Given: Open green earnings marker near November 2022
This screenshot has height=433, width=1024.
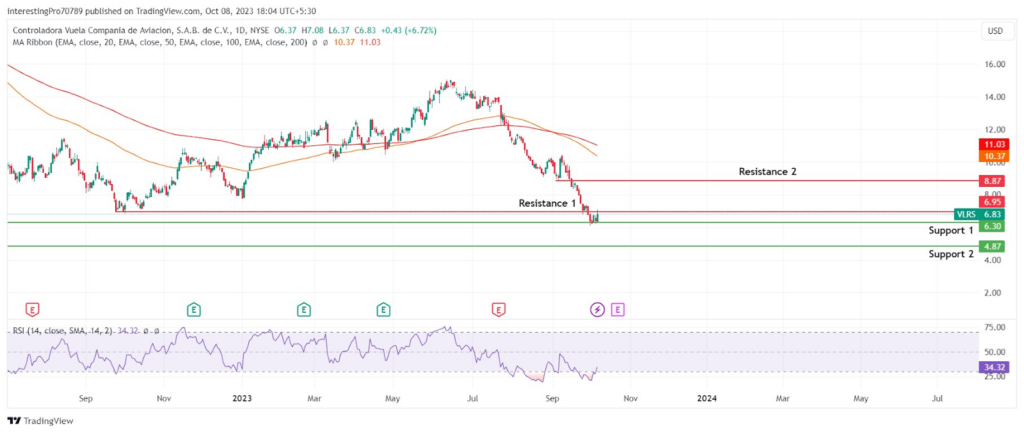Looking at the screenshot, I should pos(193,309).
